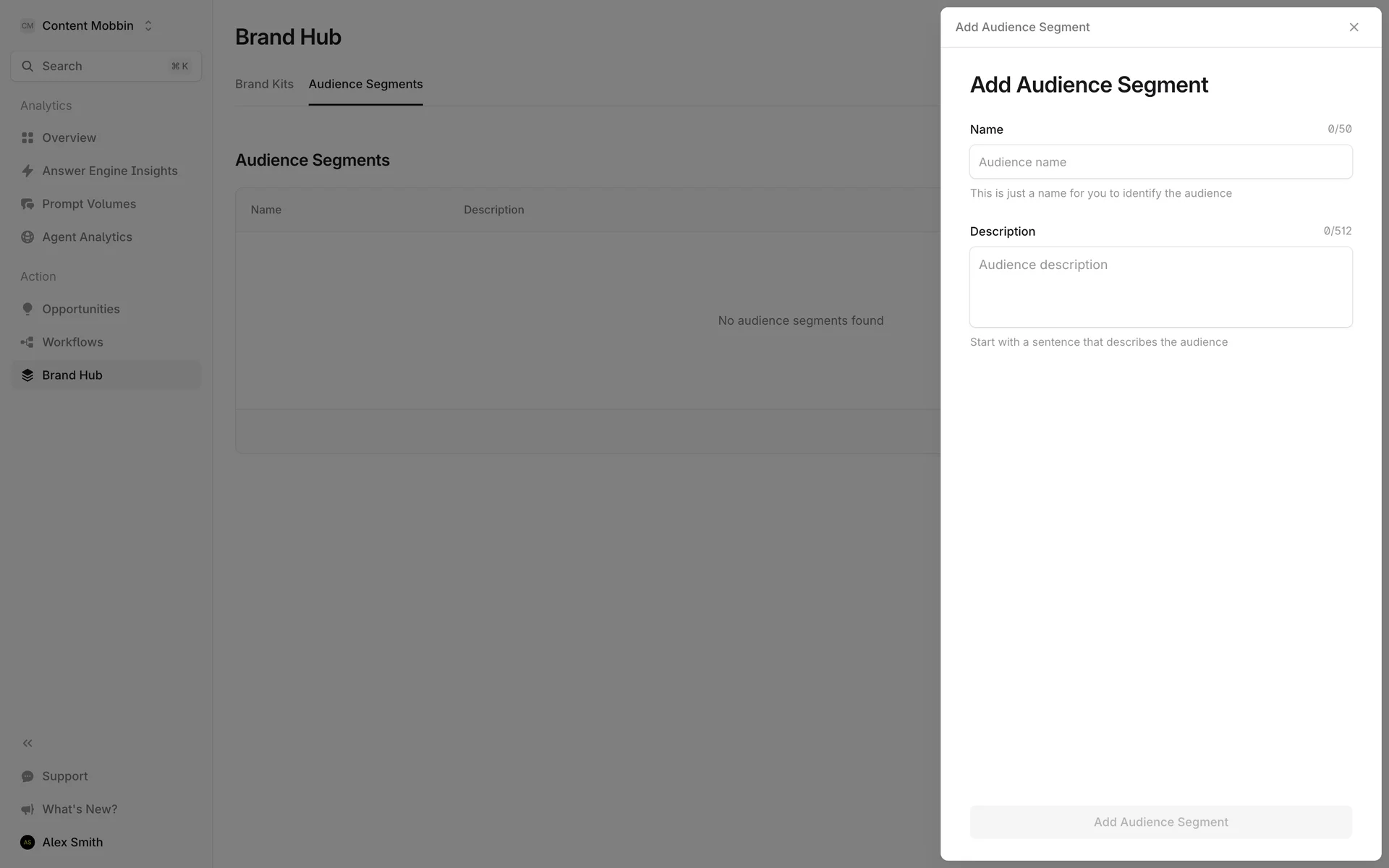Click the Support chat bubble icon

point(27,776)
